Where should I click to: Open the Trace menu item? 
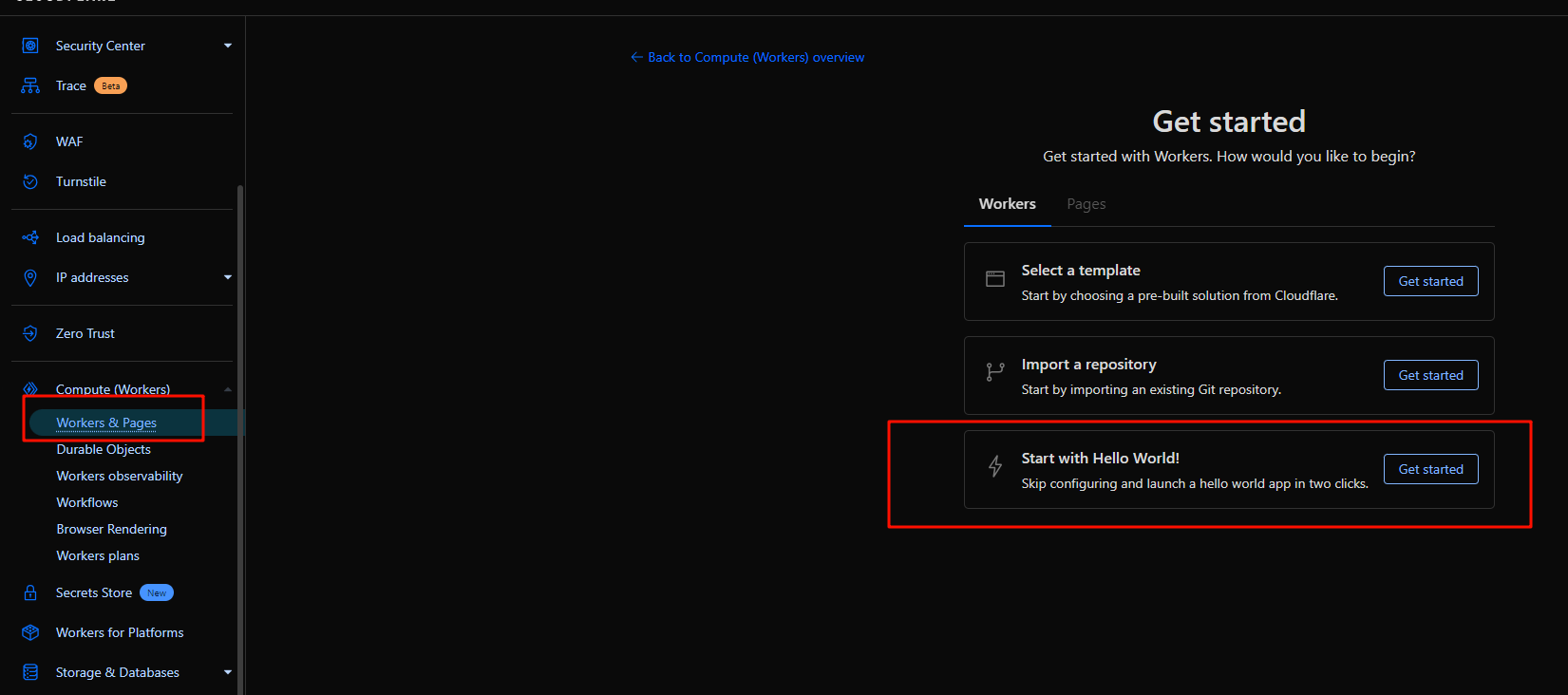pos(71,85)
